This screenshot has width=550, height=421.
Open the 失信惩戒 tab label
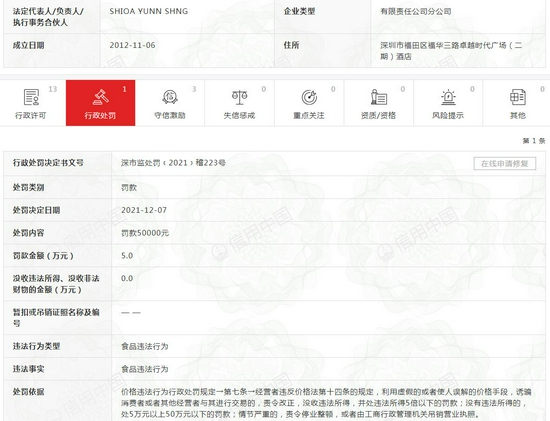[240, 115]
